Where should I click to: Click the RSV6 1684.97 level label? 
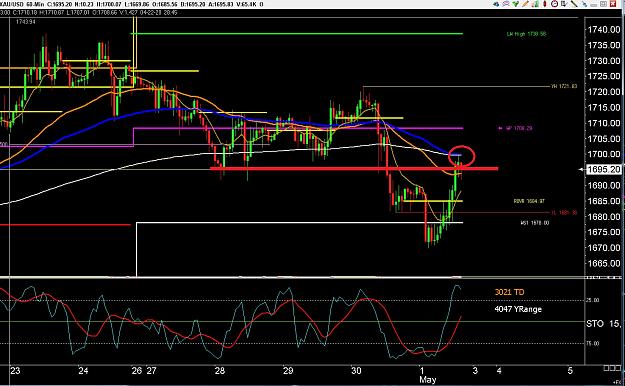[529, 201]
